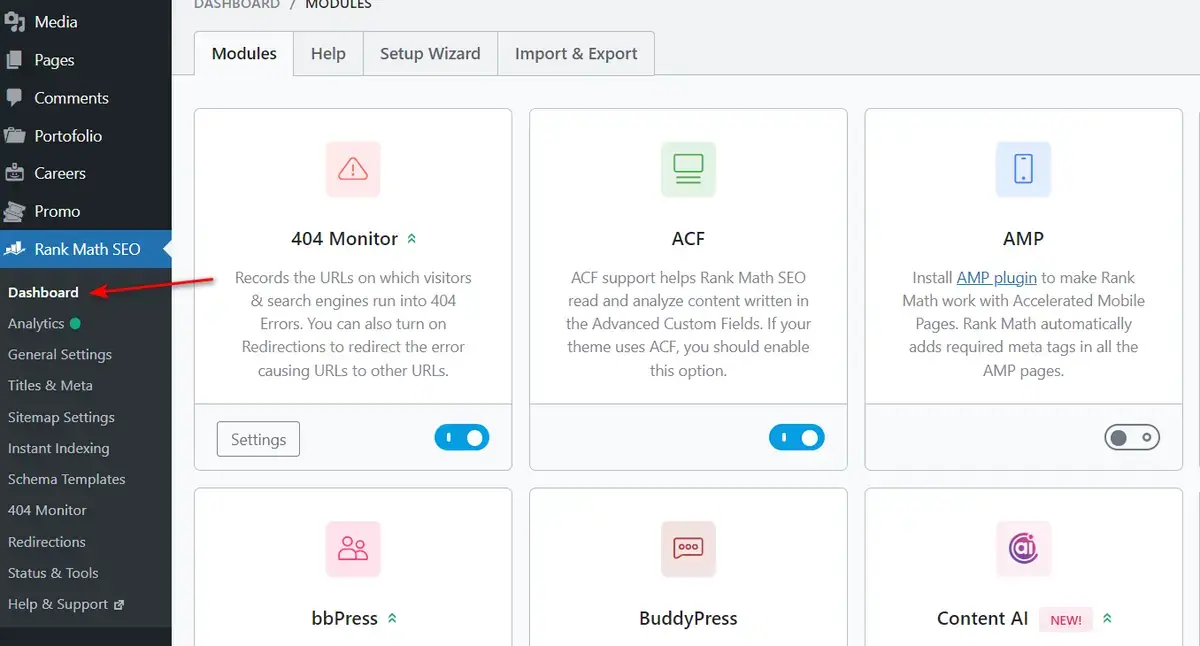Select Dashboard in Rank Math submenu
Screen dimensions: 1200x646
[43, 292]
